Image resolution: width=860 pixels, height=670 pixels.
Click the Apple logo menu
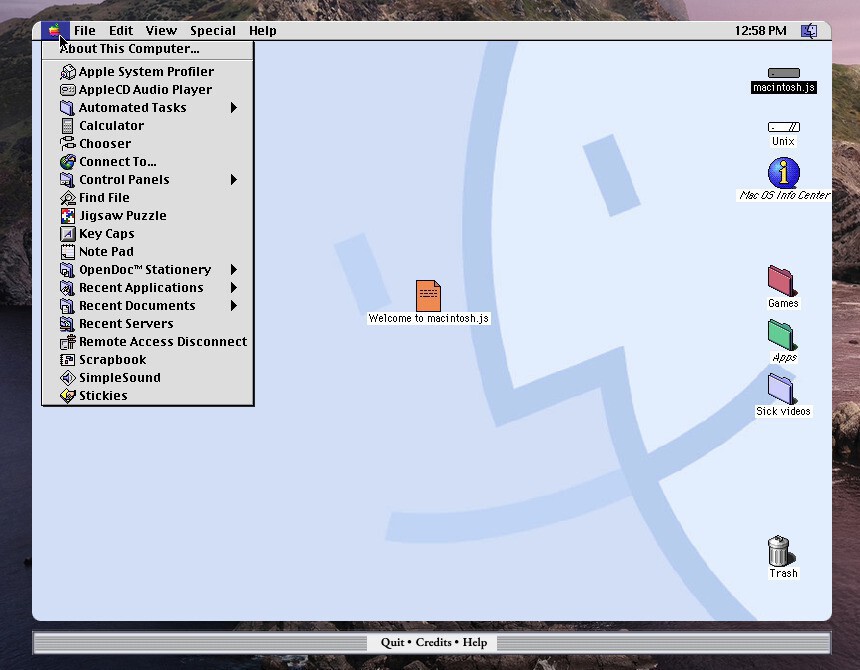point(54,31)
